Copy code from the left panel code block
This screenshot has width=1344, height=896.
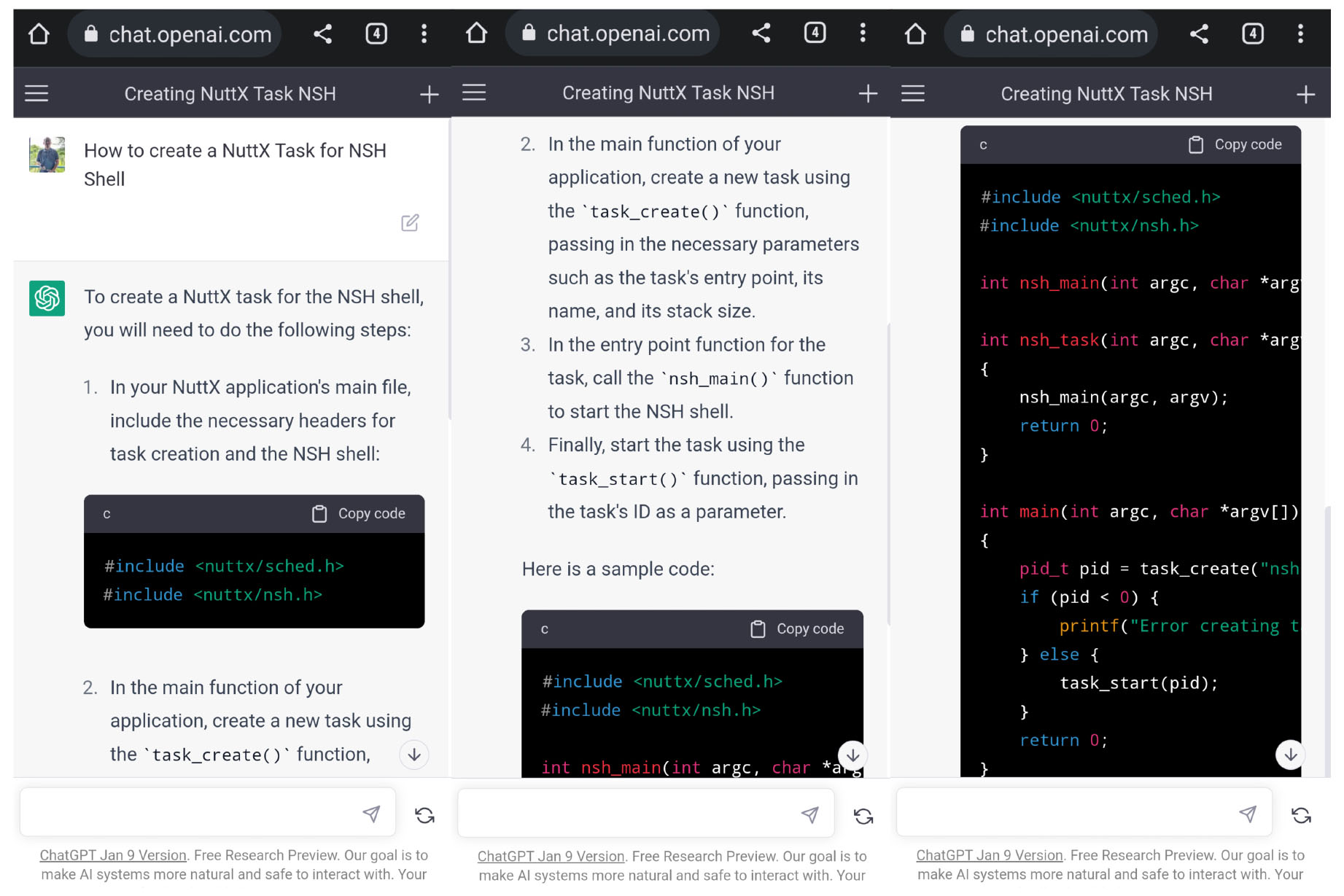(358, 514)
